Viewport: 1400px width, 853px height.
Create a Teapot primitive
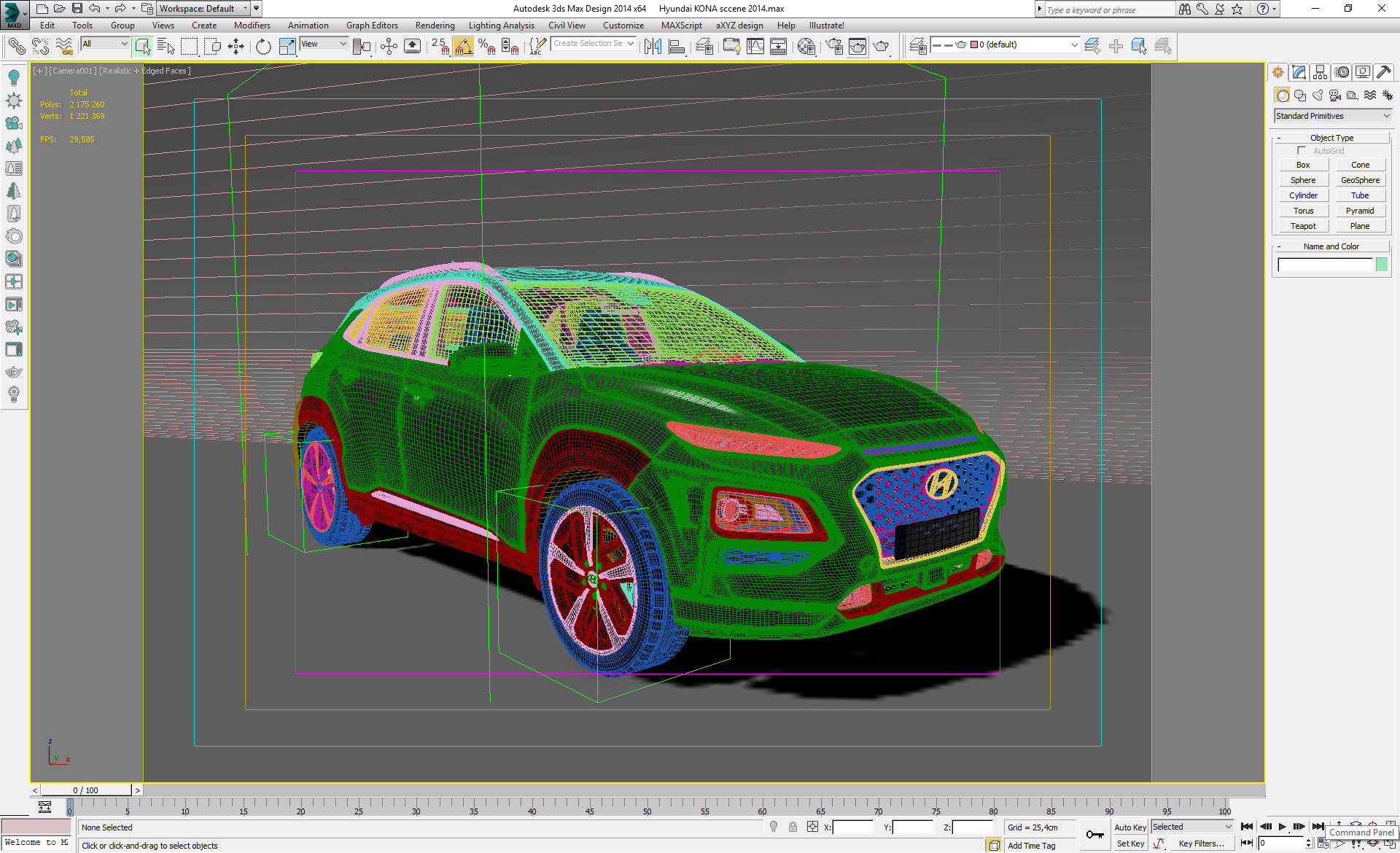pos(1303,226)
